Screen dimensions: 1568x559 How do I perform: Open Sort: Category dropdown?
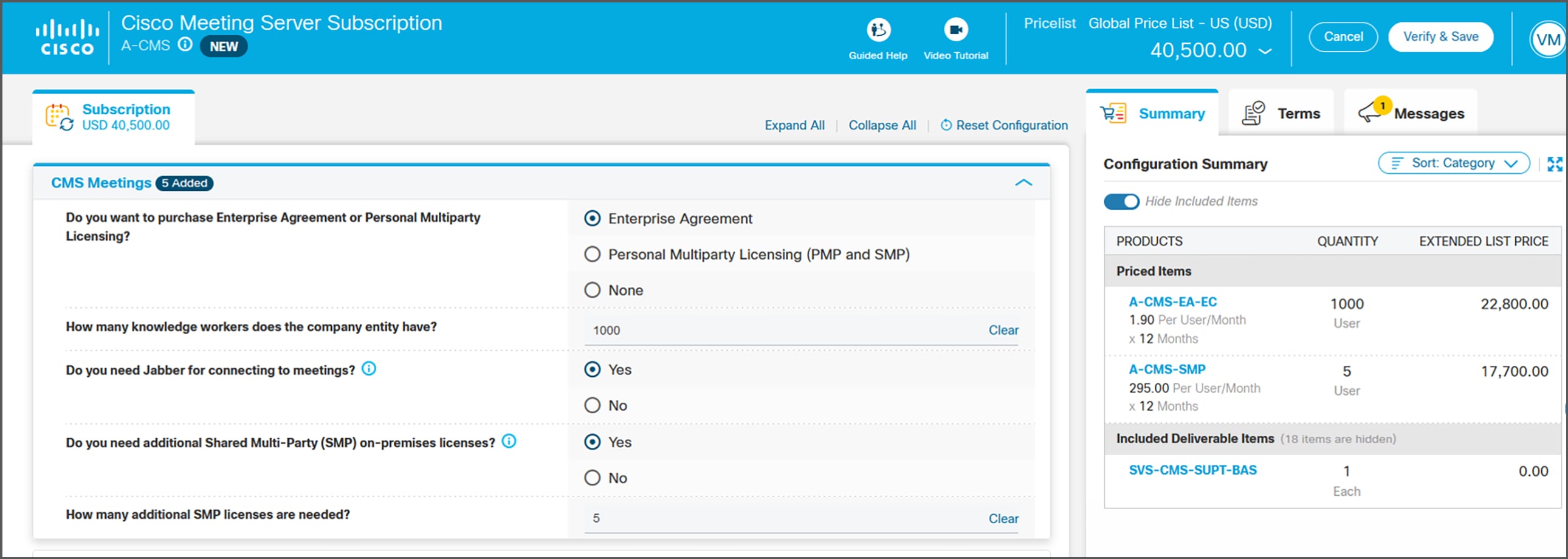(x=1454, y=163)
